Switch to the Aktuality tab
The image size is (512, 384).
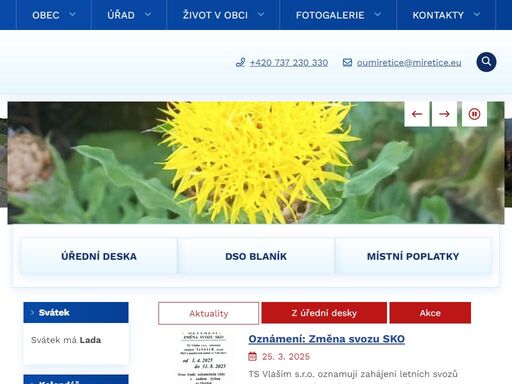[209, 313]
